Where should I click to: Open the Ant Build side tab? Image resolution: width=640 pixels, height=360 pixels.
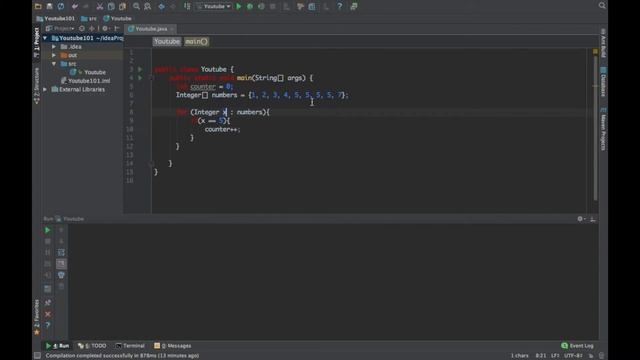pyautogui.click(x=603, y=43)
